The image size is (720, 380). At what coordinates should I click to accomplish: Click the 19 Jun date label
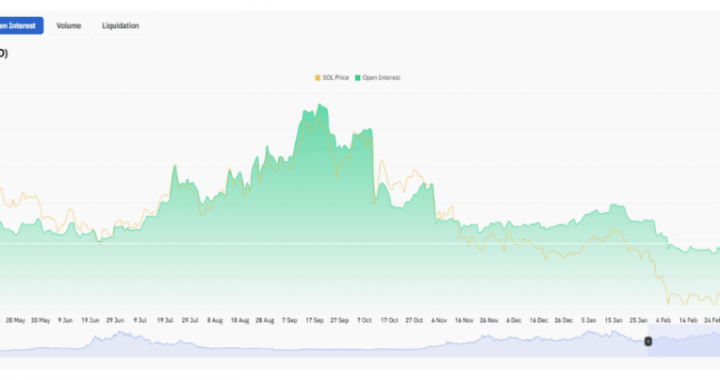[x=90, y=320]
